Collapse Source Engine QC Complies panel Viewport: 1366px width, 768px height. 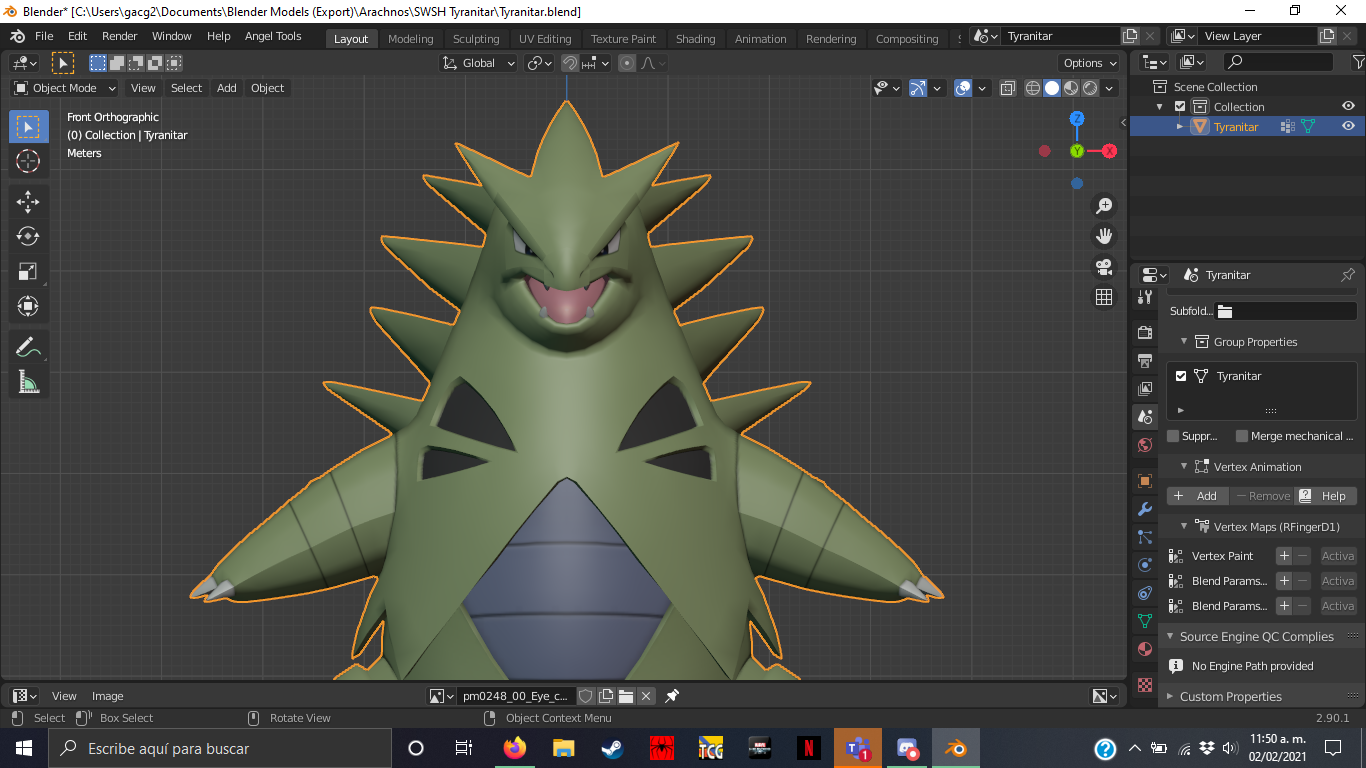tap(1171, 637)
